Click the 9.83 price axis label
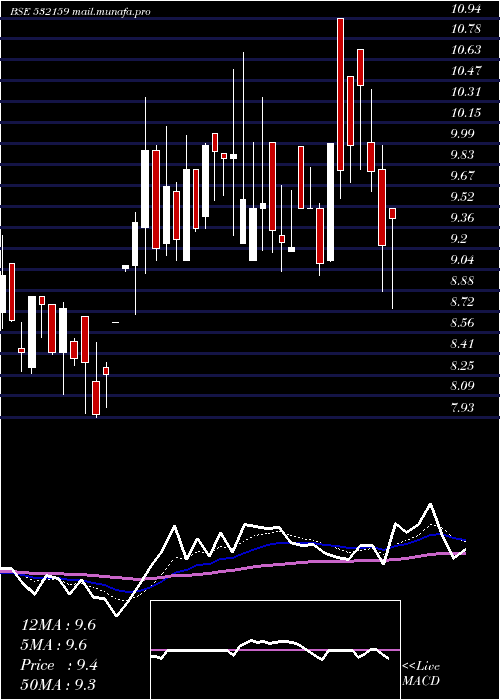500x700 pixels. [x=462, y=155]
